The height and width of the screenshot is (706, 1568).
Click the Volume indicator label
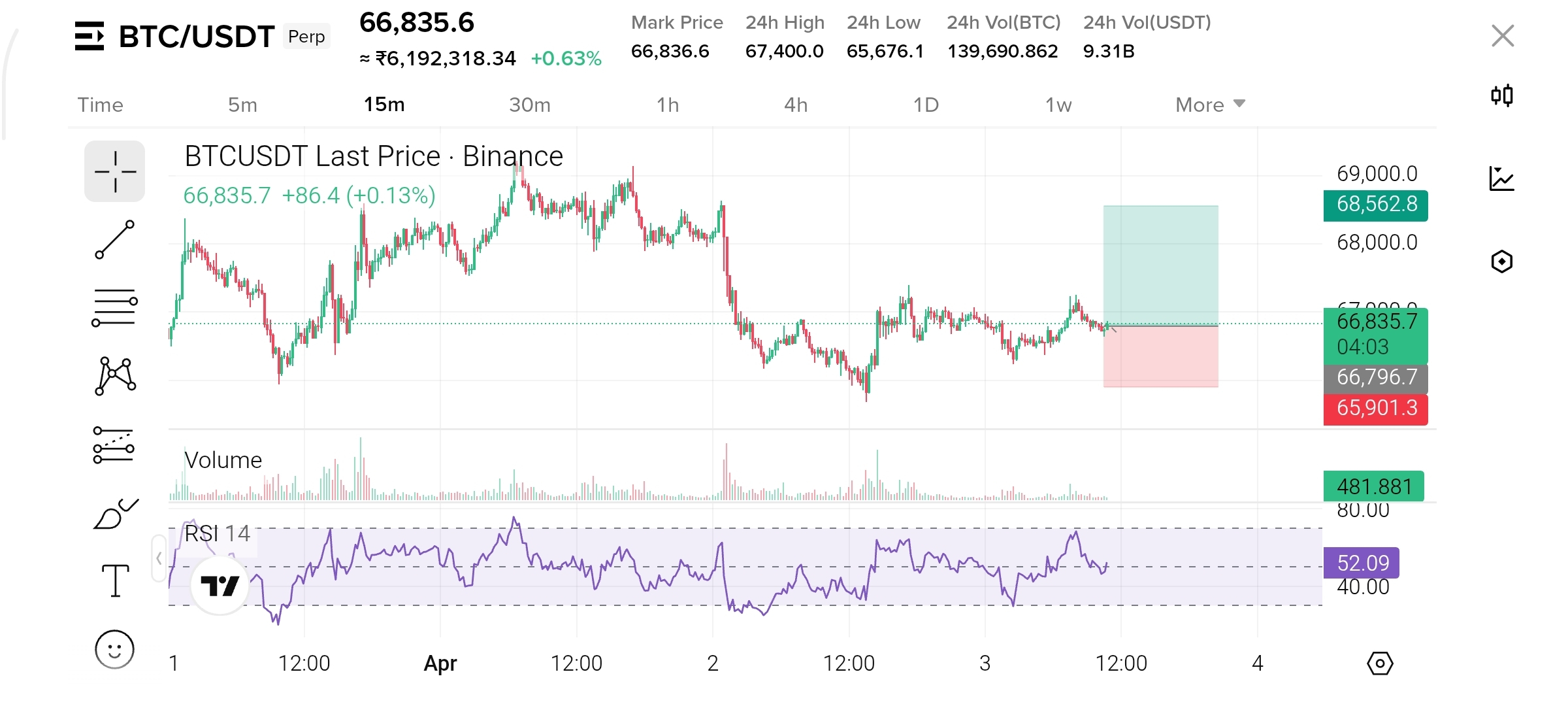[x=223, y=460]
